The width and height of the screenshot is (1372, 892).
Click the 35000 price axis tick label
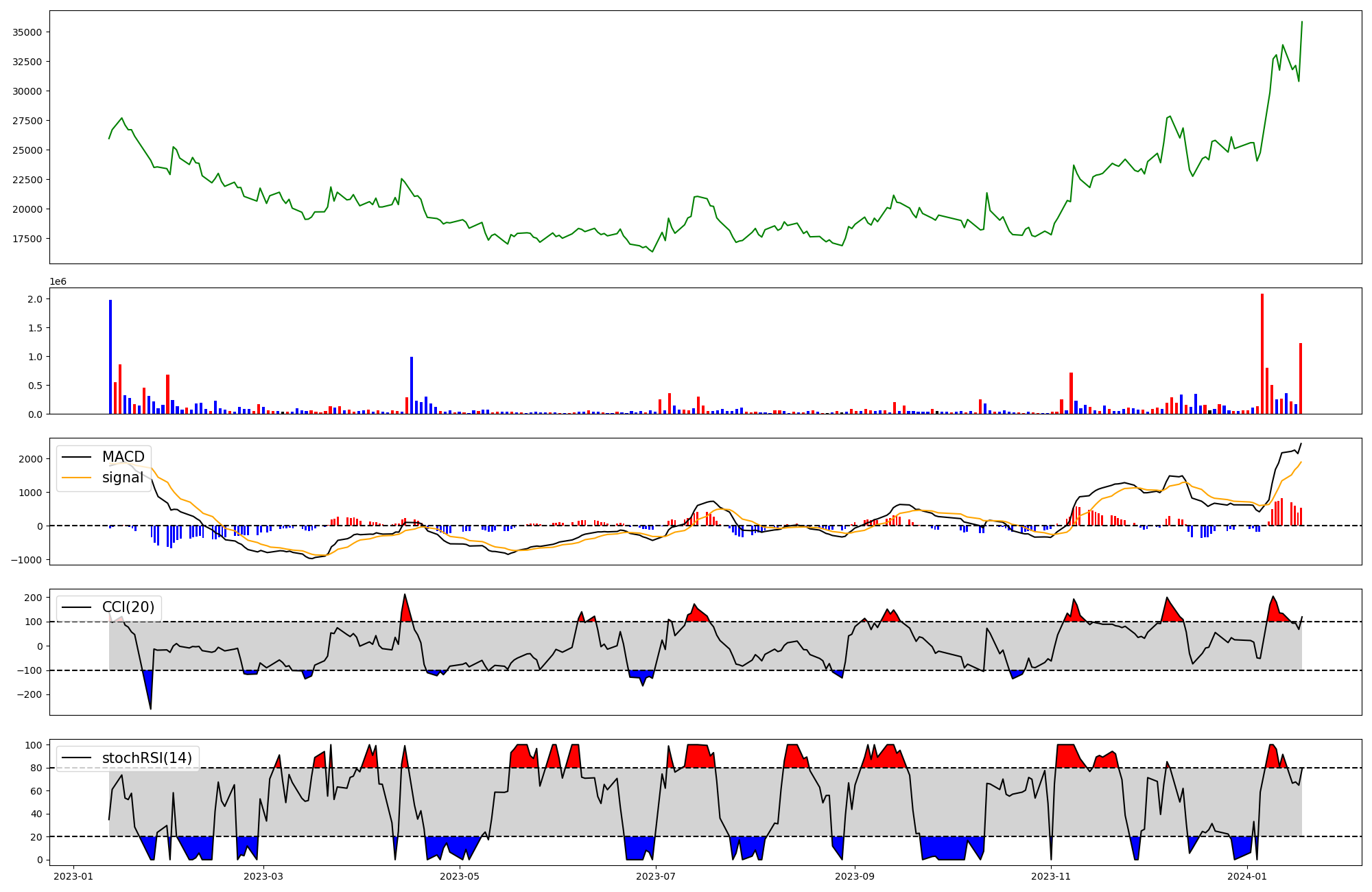point(27,32)
